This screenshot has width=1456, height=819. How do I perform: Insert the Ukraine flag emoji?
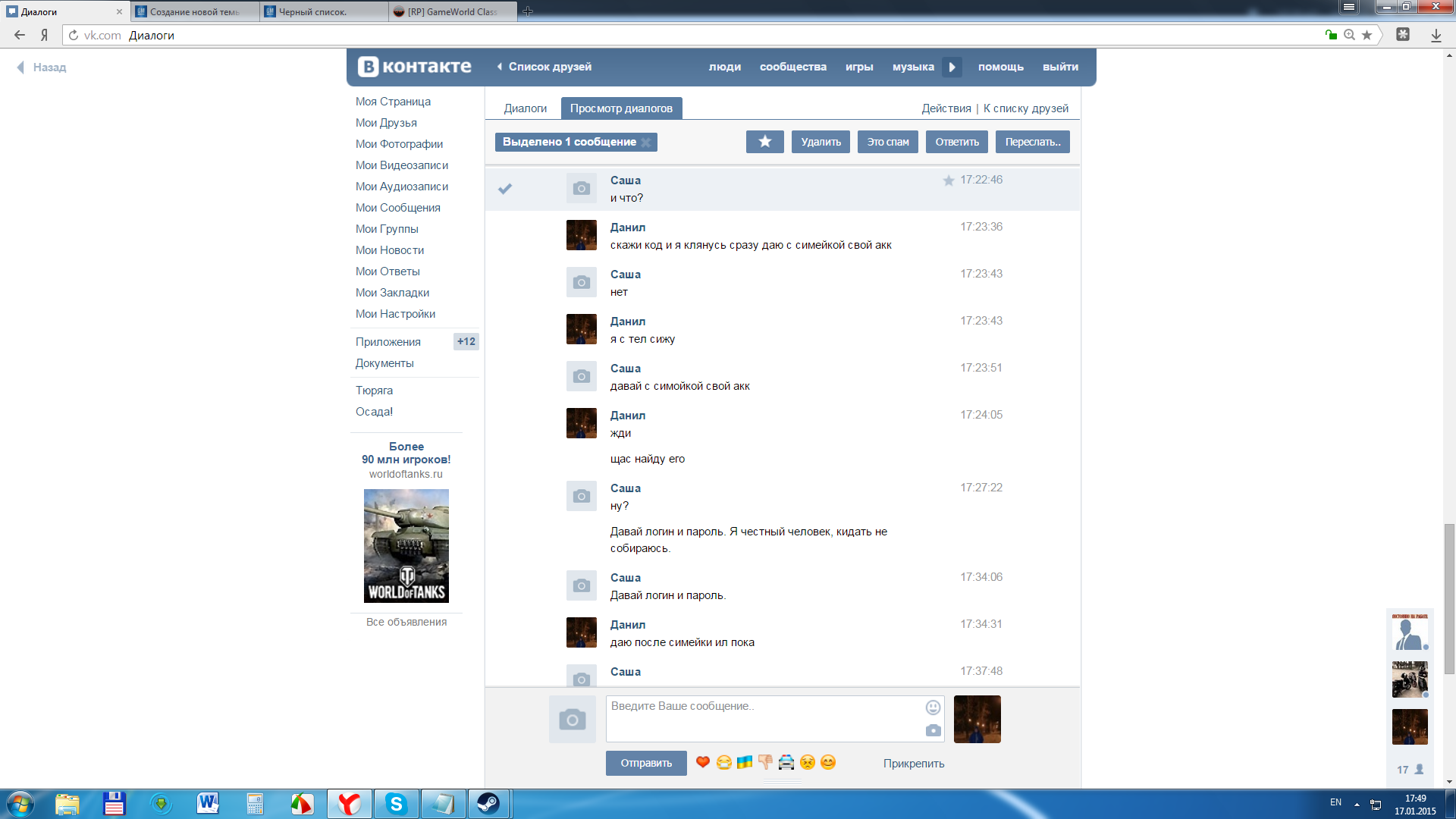point(745,762)
